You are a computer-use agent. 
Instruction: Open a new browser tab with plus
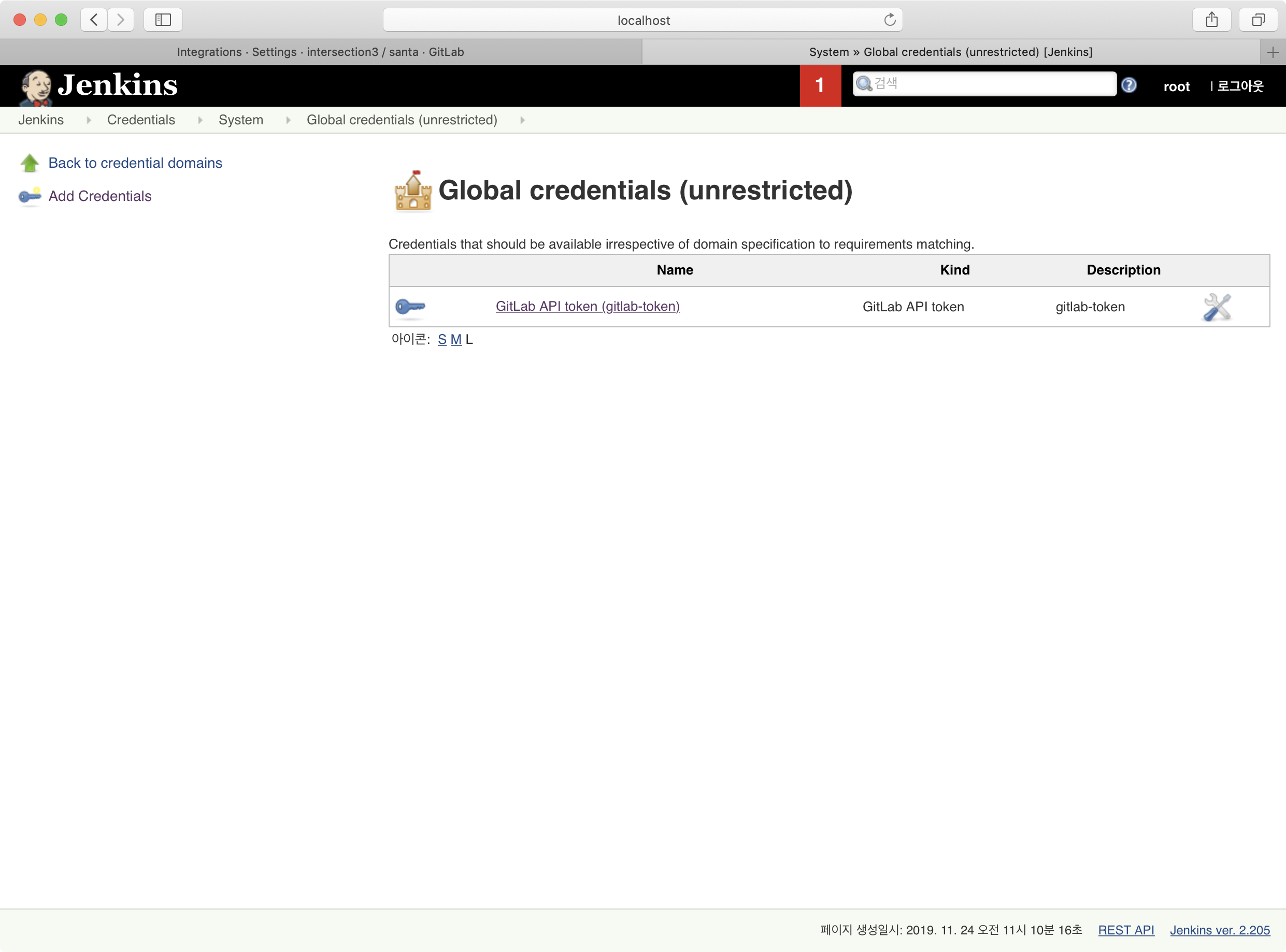(x=1273, y=52)
